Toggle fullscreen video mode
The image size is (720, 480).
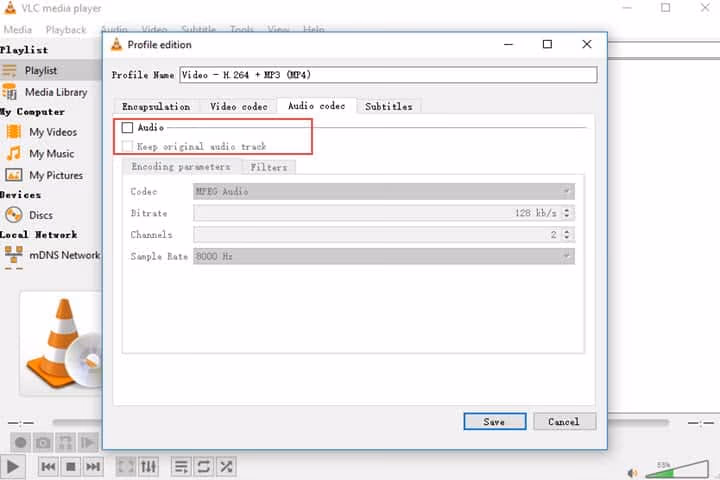[x=126, y=466]
